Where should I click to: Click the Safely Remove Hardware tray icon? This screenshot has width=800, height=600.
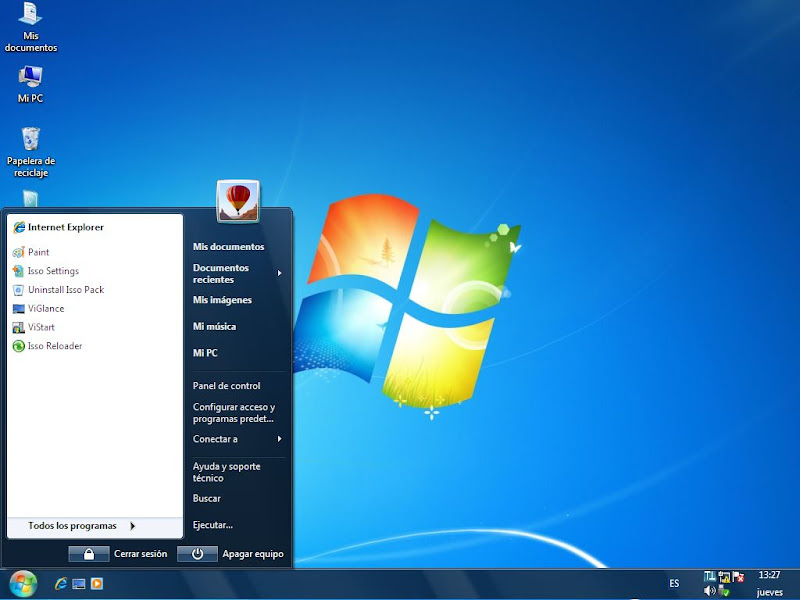coord(723,591)
